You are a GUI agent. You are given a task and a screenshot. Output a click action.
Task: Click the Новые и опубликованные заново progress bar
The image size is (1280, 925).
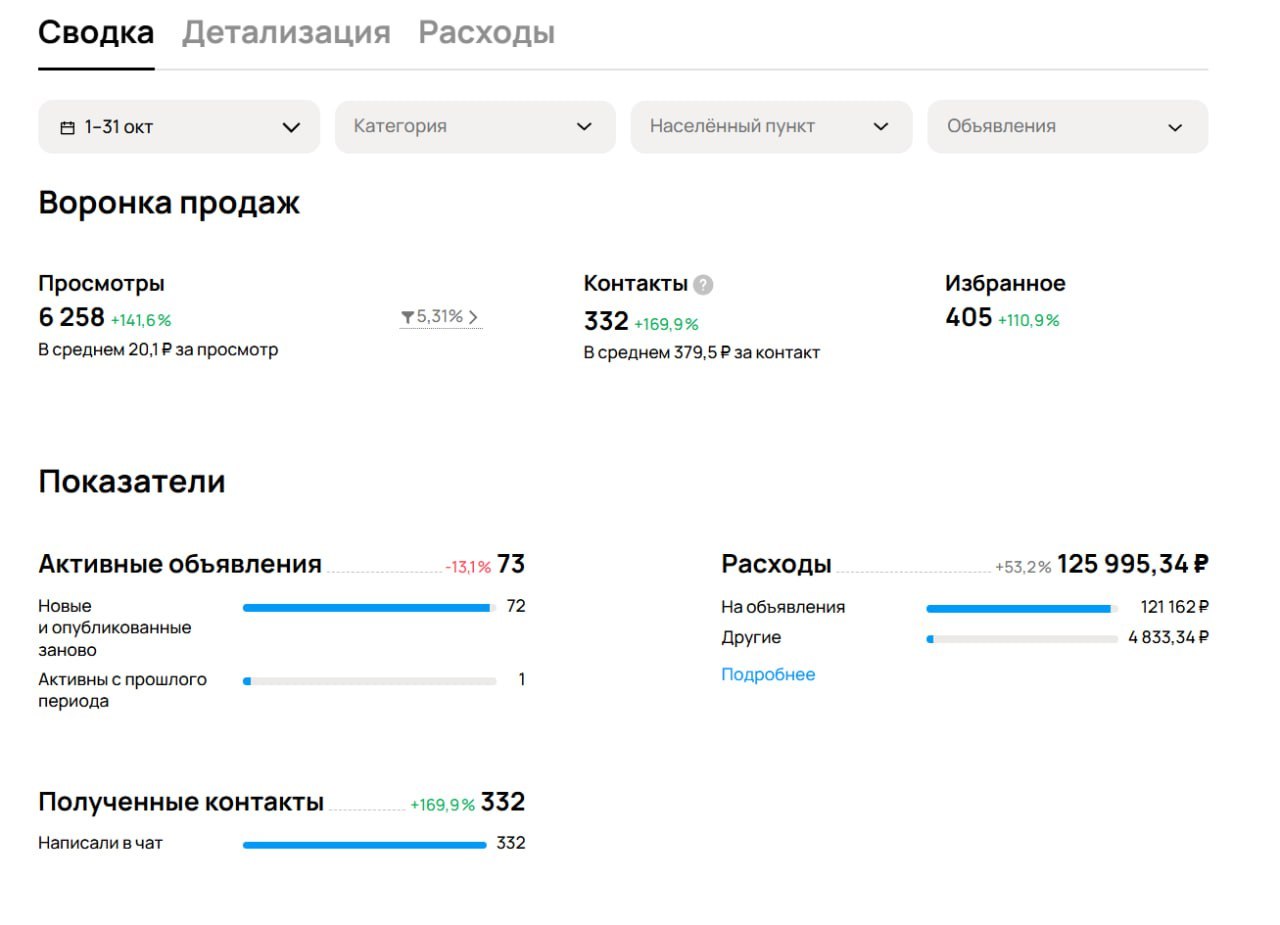370,607
